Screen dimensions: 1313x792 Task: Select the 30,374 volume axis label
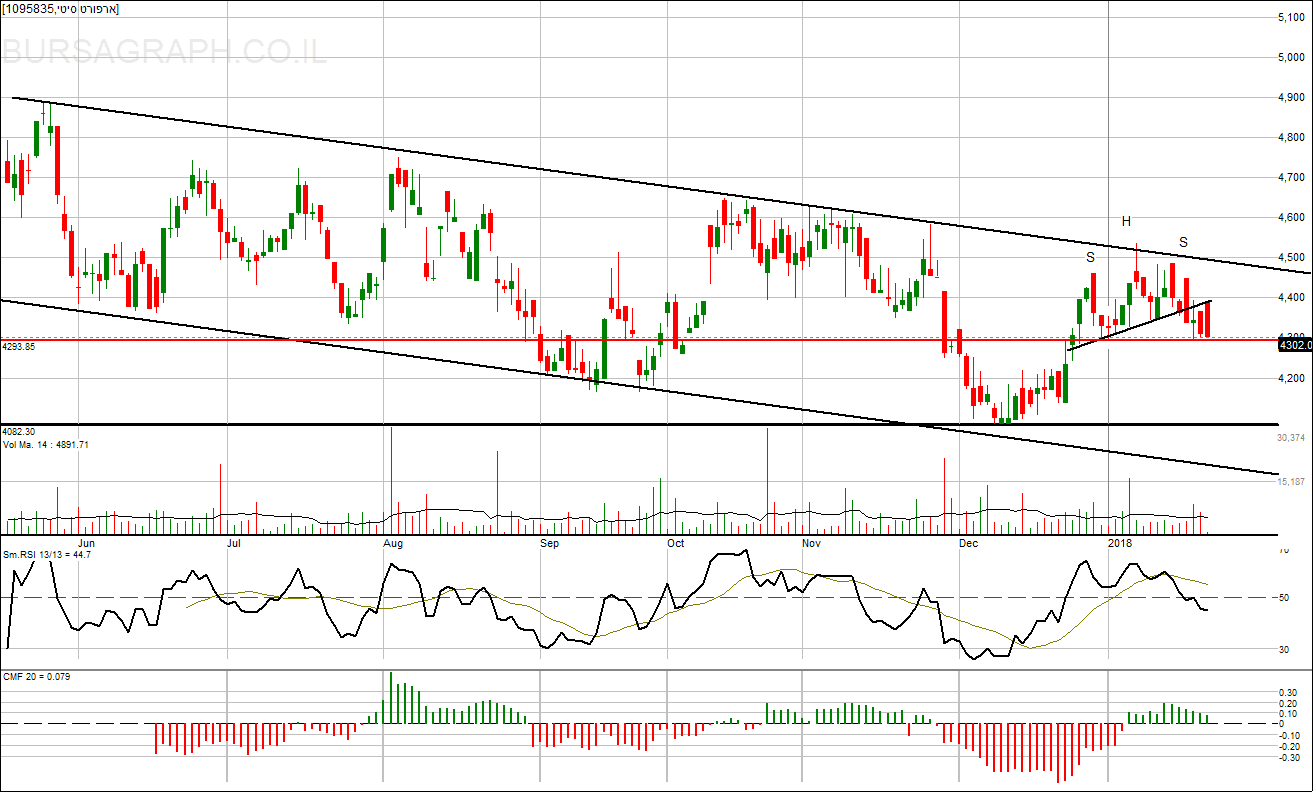pos(1291,438)
